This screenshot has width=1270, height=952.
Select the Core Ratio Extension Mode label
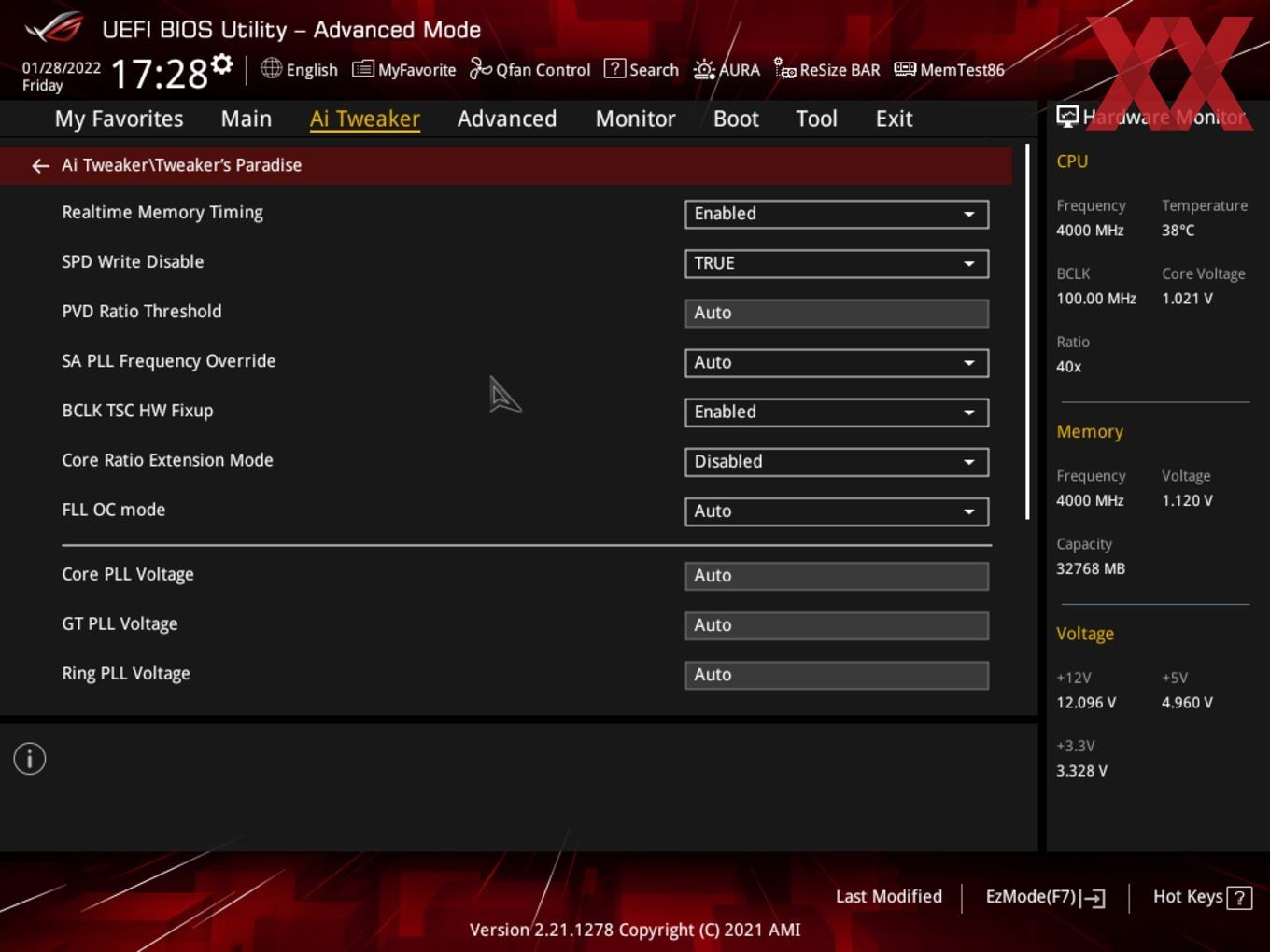pyautogui.click(x=167, y=460)
